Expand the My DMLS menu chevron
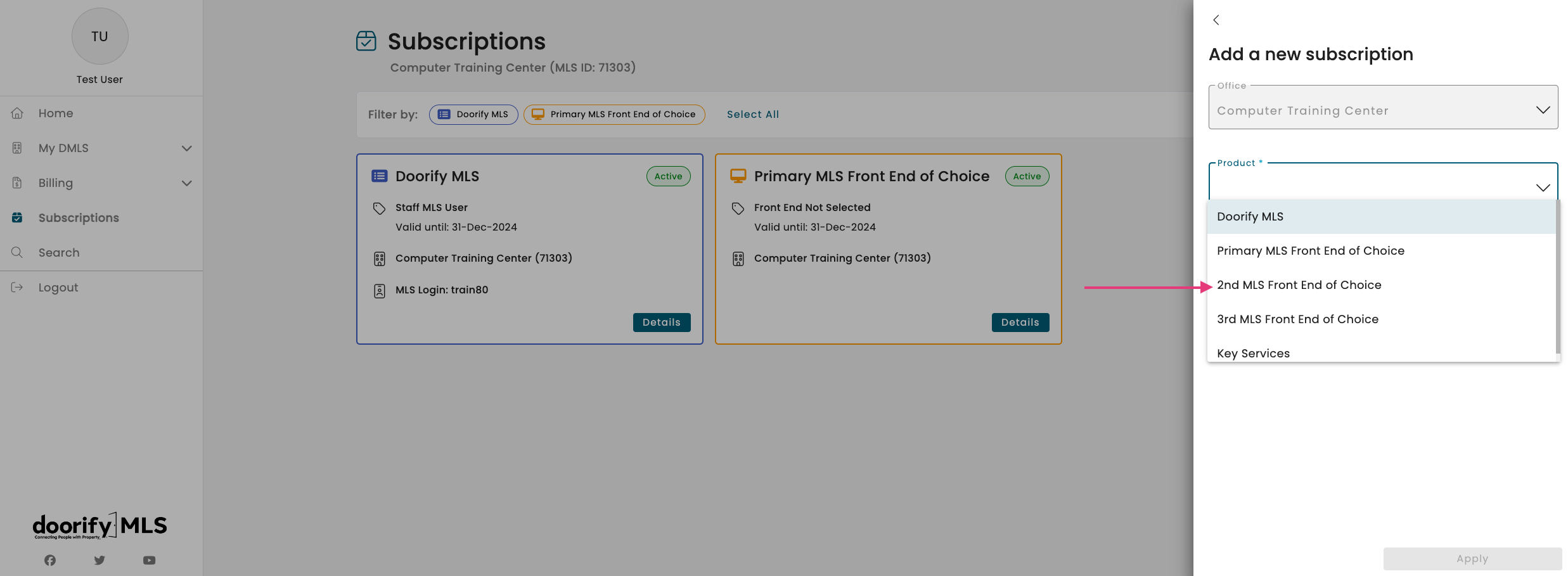The width and height of the screenshot is (1568, 576). click(x=186, y=148)
